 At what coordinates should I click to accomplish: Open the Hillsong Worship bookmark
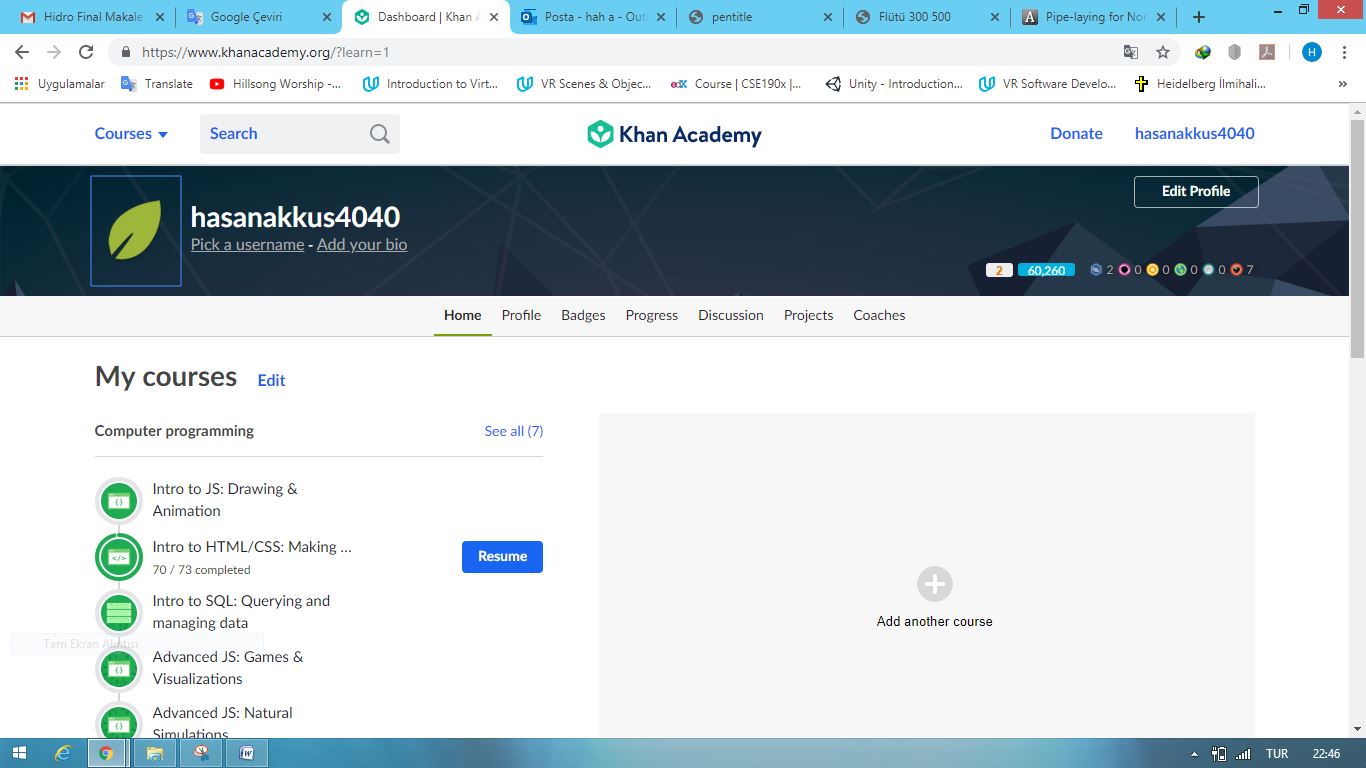pyautogui.click(x=275, y=84)
